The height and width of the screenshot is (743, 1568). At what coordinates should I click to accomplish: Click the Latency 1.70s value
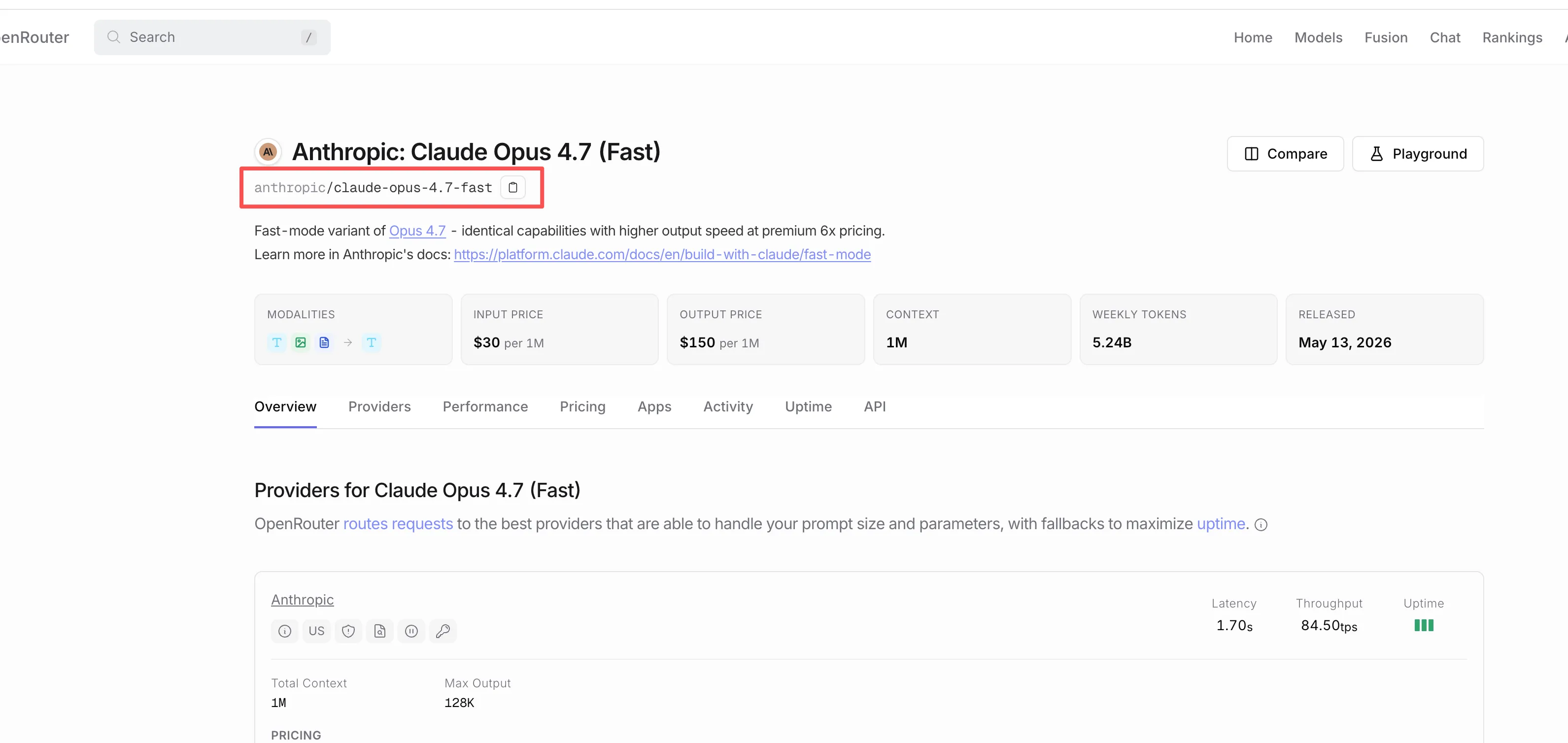(1234, 626)
